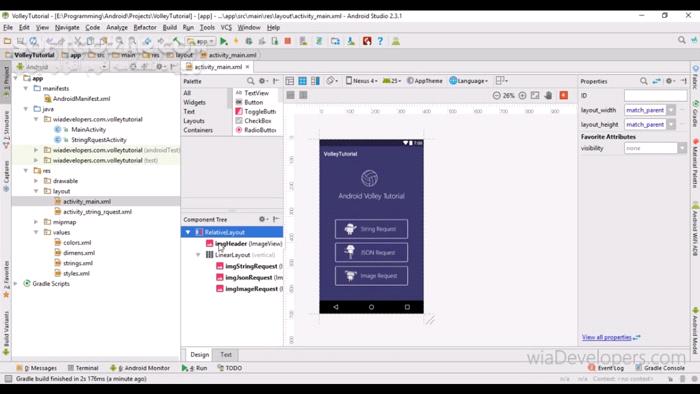
Task: Toggle between all and favorite properties
Action: tap(656, 81)
